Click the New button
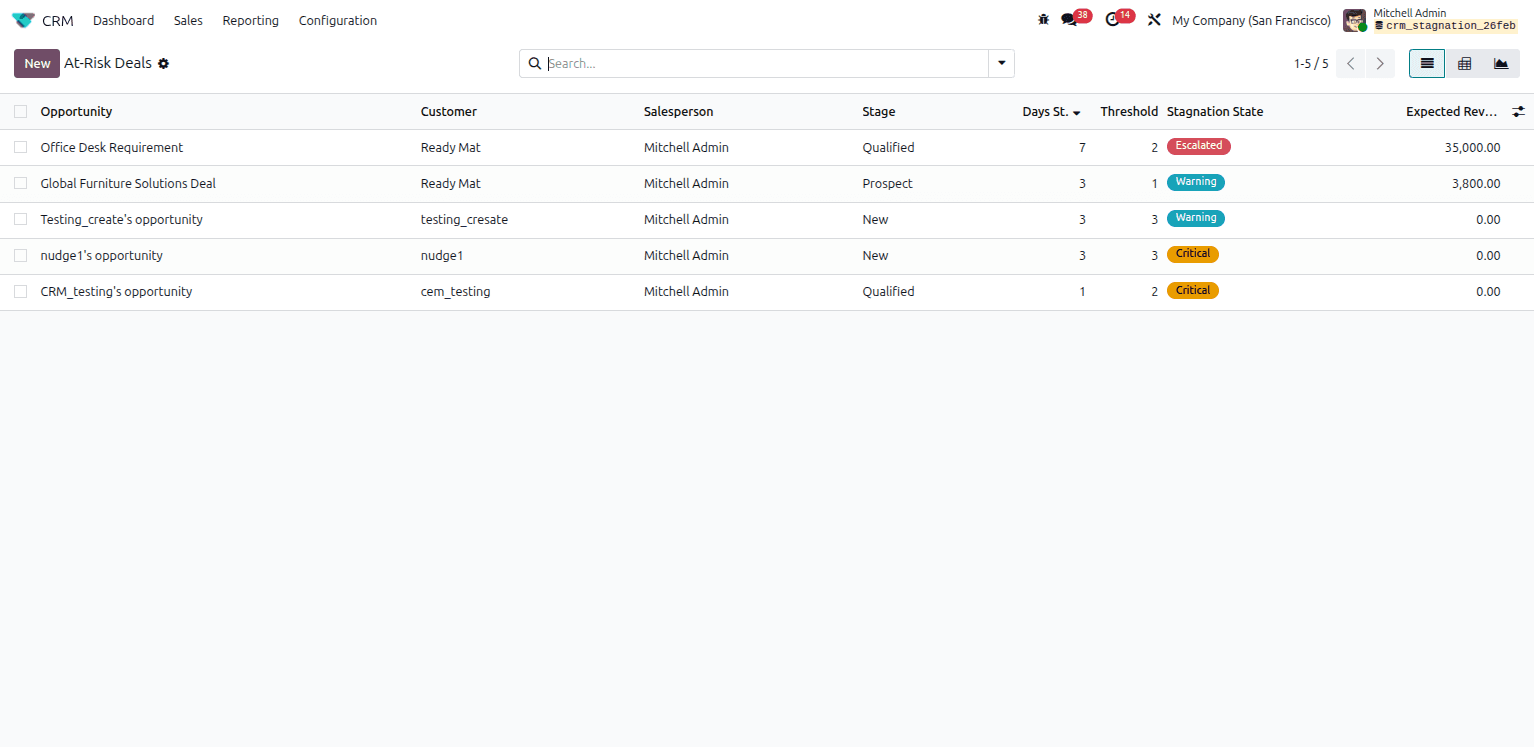The width and height of the screenshot is (1534, 747). tap(37, 63)
